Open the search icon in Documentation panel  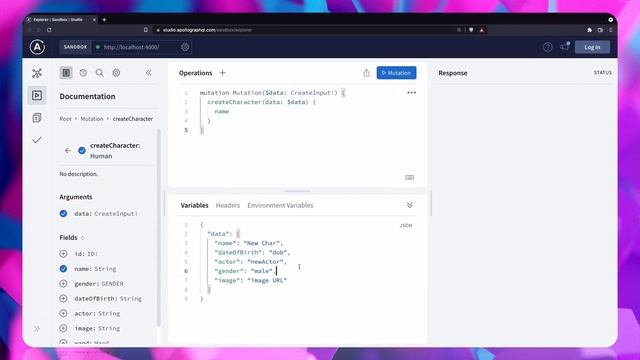pyautogui.click(x=99, y=73)
